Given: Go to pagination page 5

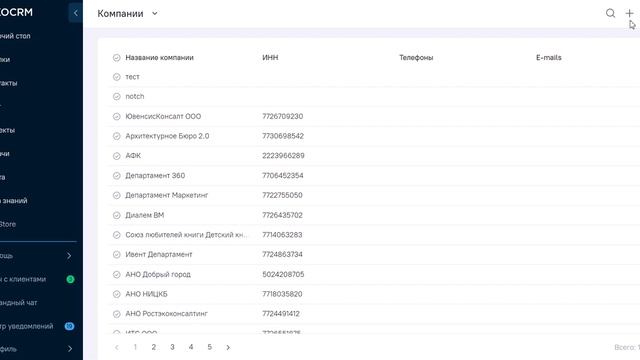Looking at the screenshot, I should (x=209, y=347).
